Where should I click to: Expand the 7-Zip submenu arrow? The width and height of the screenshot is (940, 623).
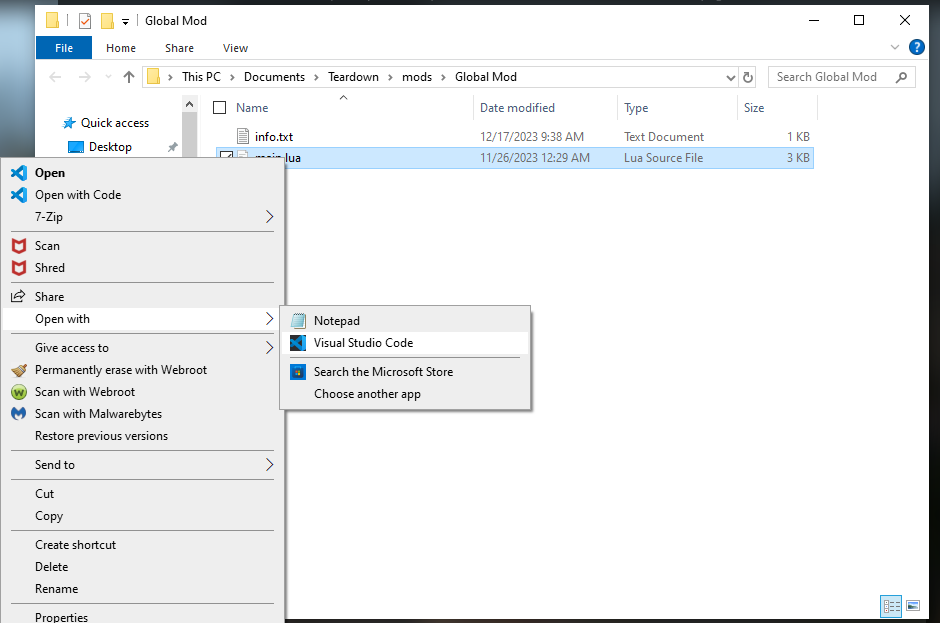tap(269, 217)
